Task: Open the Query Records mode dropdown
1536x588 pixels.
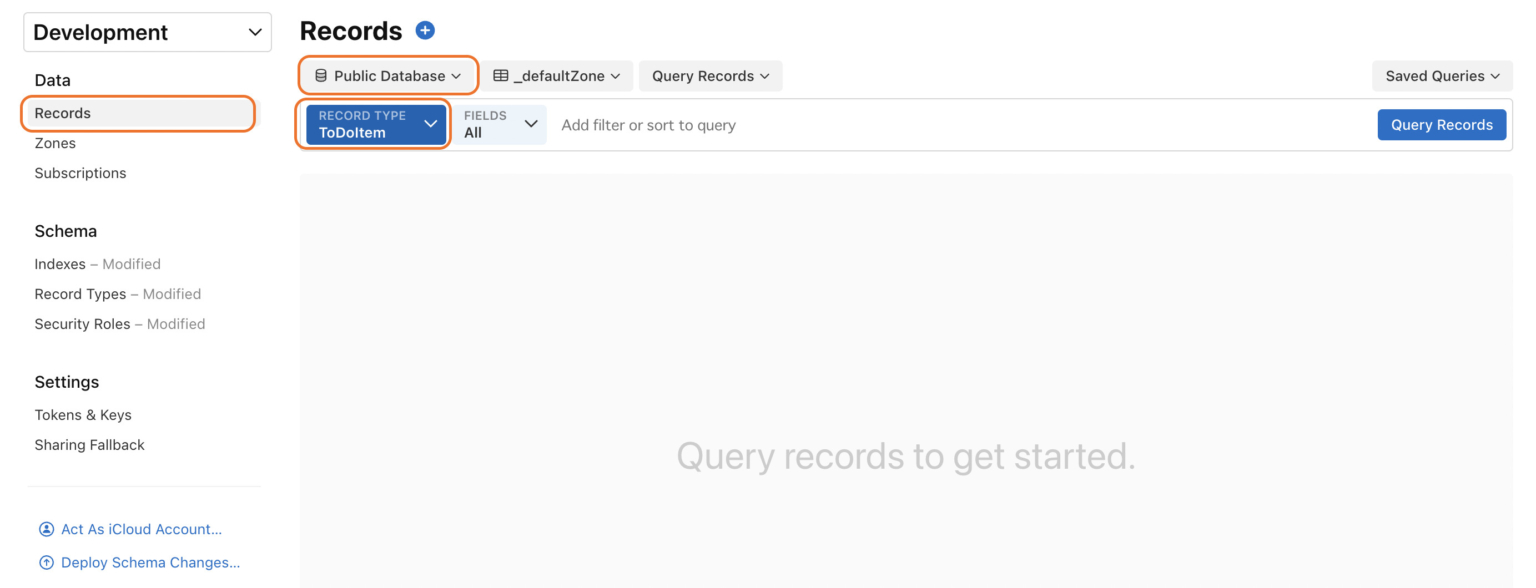Action: [x=710, y=76]
